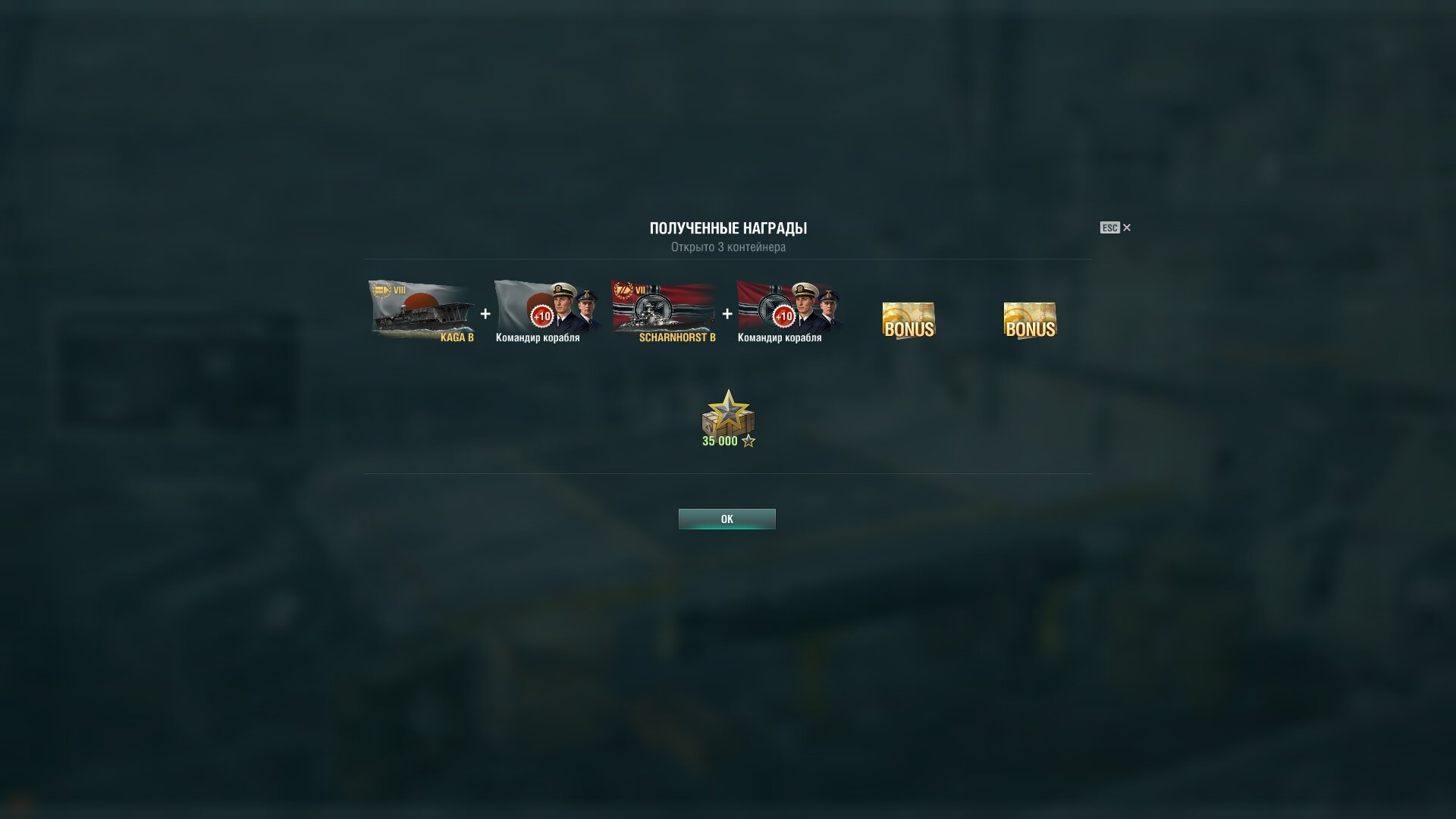Click the +10 badge on Japanese commander

(541, 316)
